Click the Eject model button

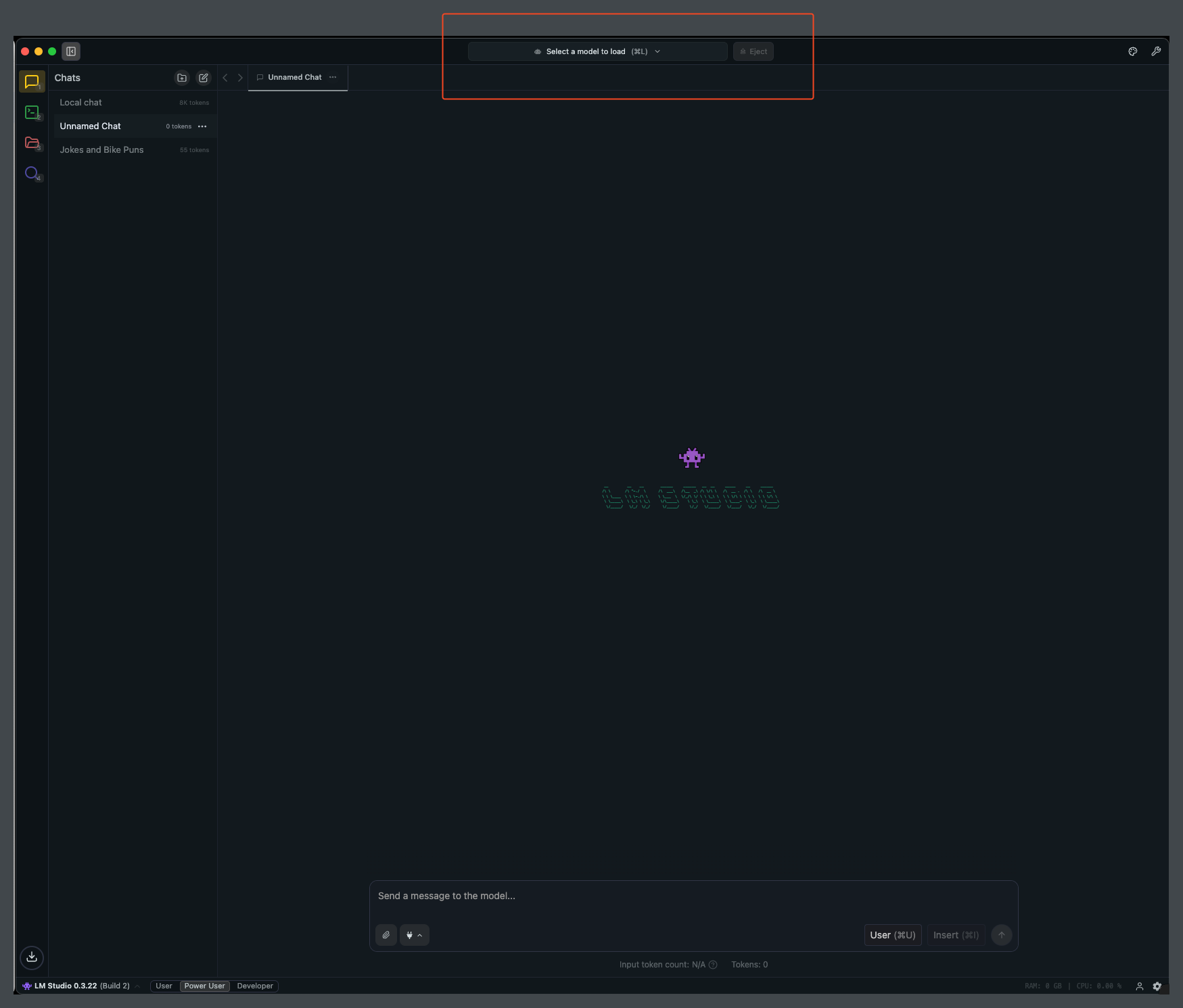753,51
